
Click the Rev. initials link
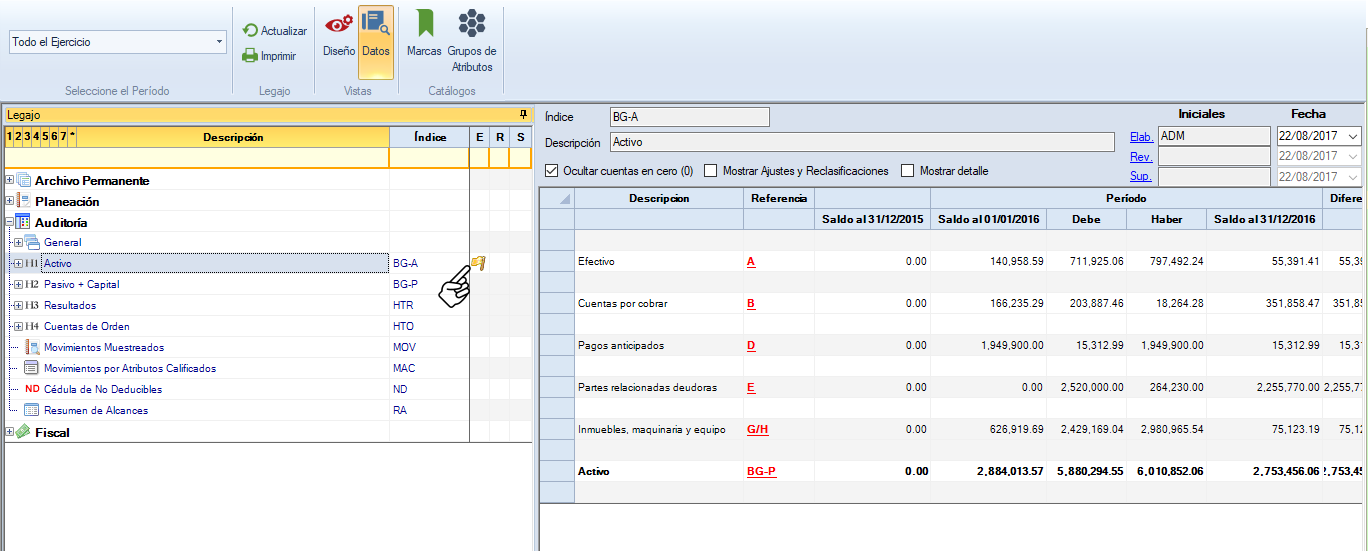[x=1140, y=157]
